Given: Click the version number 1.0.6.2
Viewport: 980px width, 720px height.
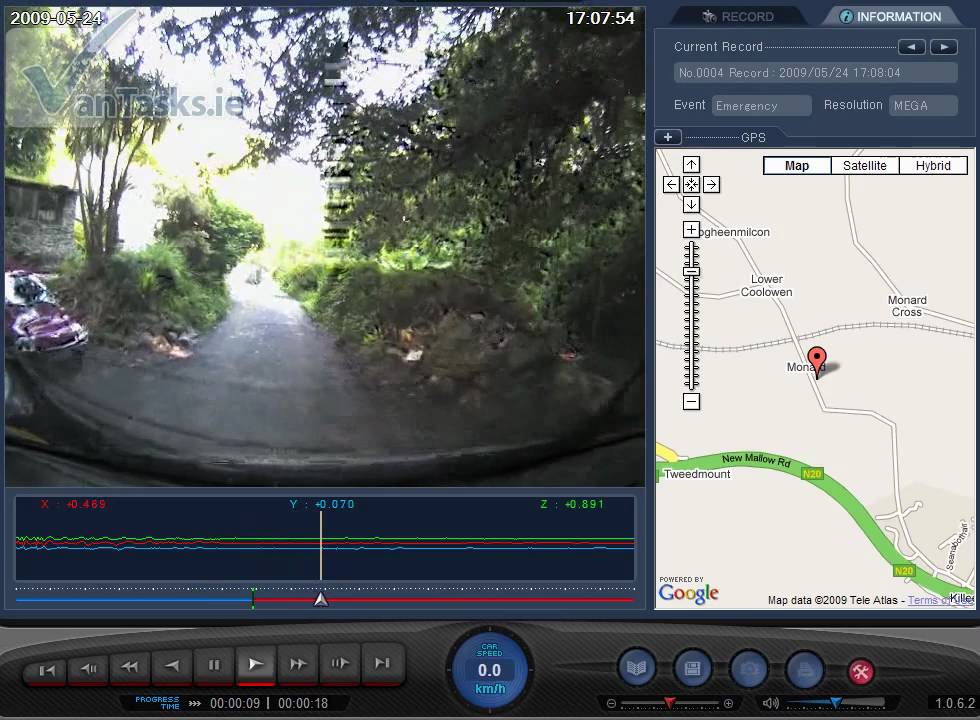Looking at the screenshot, I should (954, 703).
